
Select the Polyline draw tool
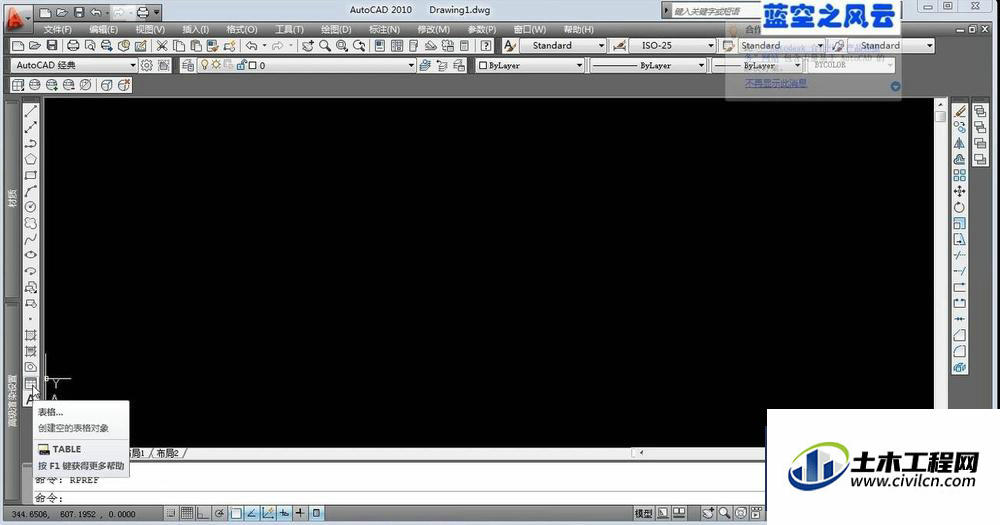pos(31,144)
